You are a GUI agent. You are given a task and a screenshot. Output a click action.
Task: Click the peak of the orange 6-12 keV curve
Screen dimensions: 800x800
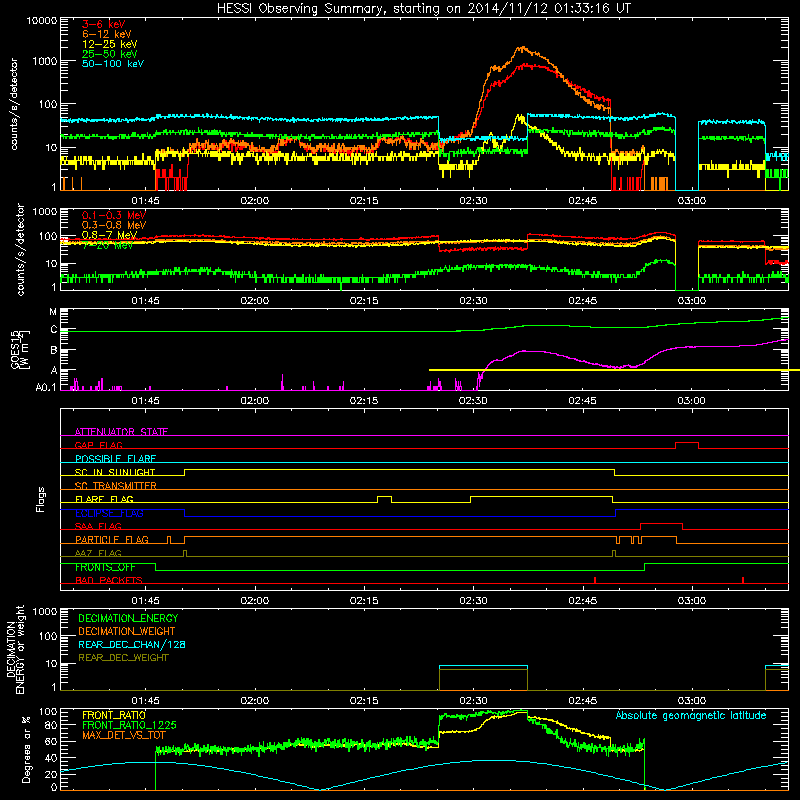(x=522, y=48)
